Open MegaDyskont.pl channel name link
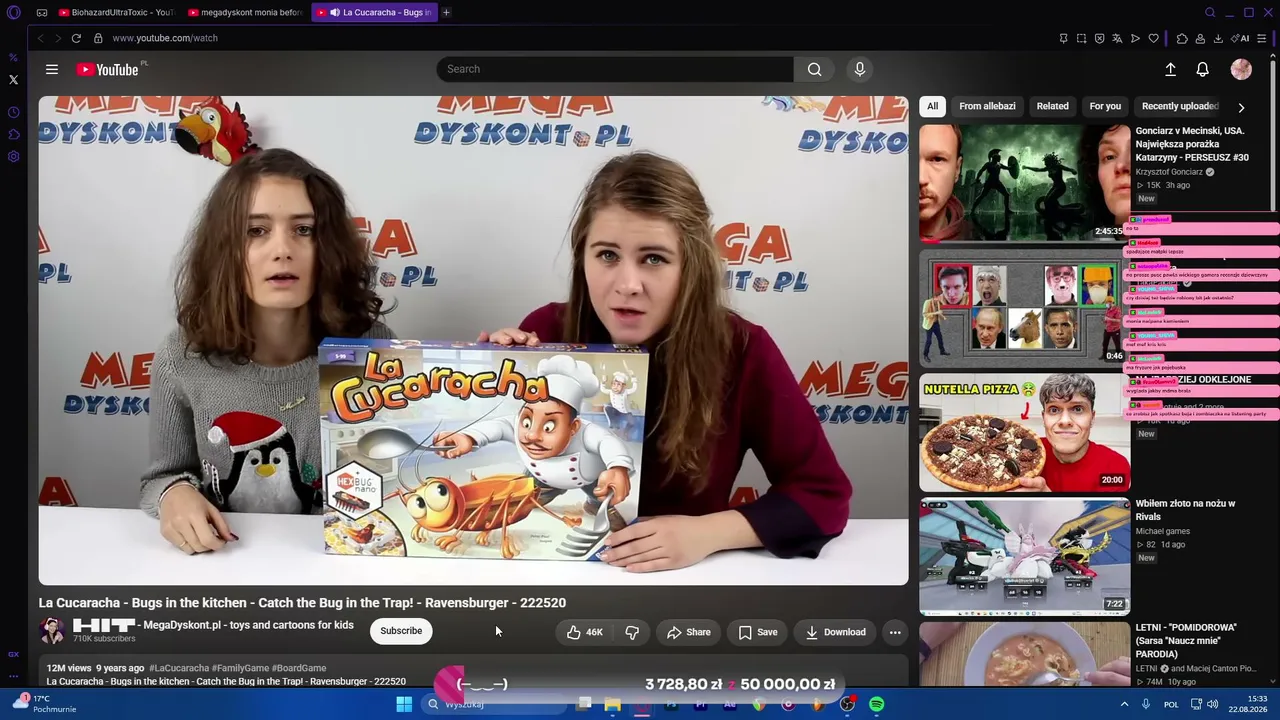1280x720 pixels. coord(212,625)
